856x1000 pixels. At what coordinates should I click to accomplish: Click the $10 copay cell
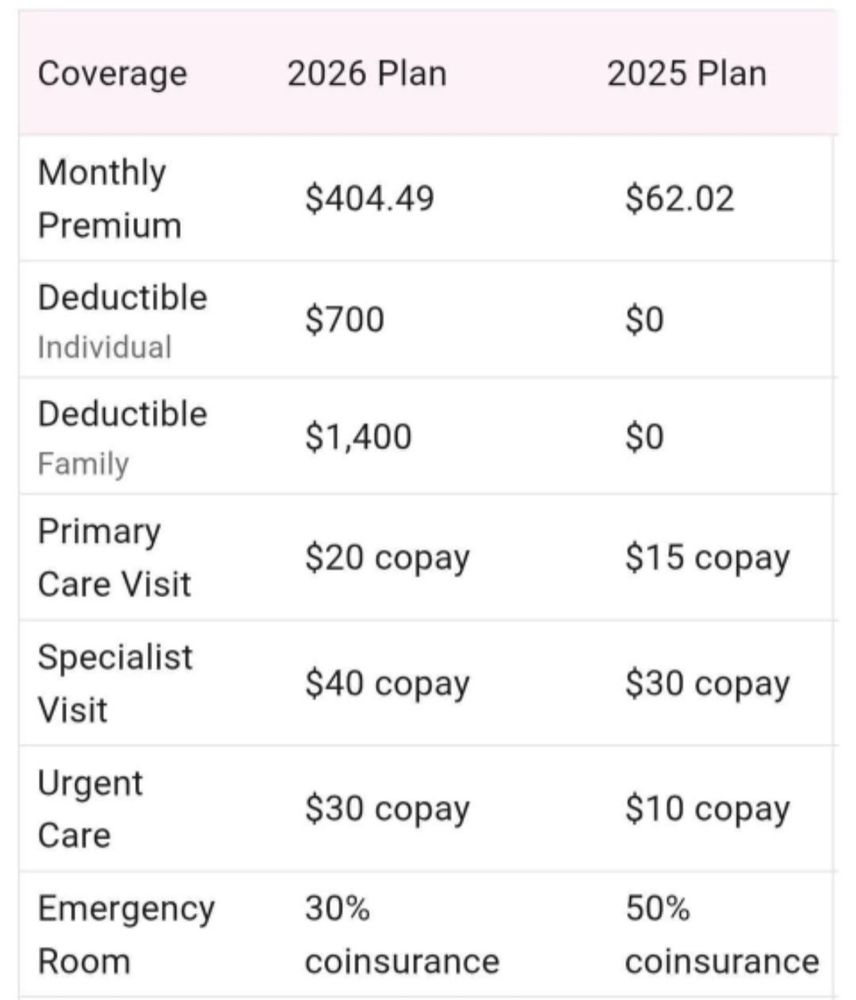pyautogui.click(x=707, y=809)
